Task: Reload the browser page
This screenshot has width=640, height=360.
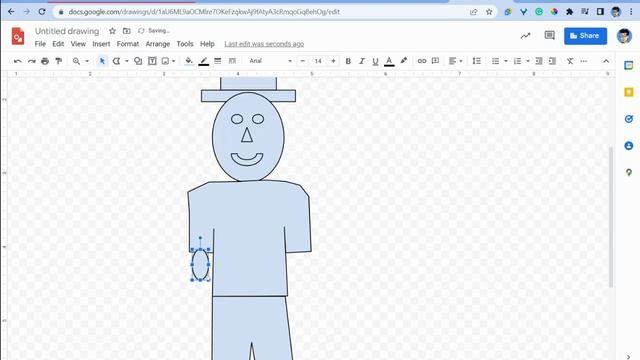Action: [x=42, y=12]
